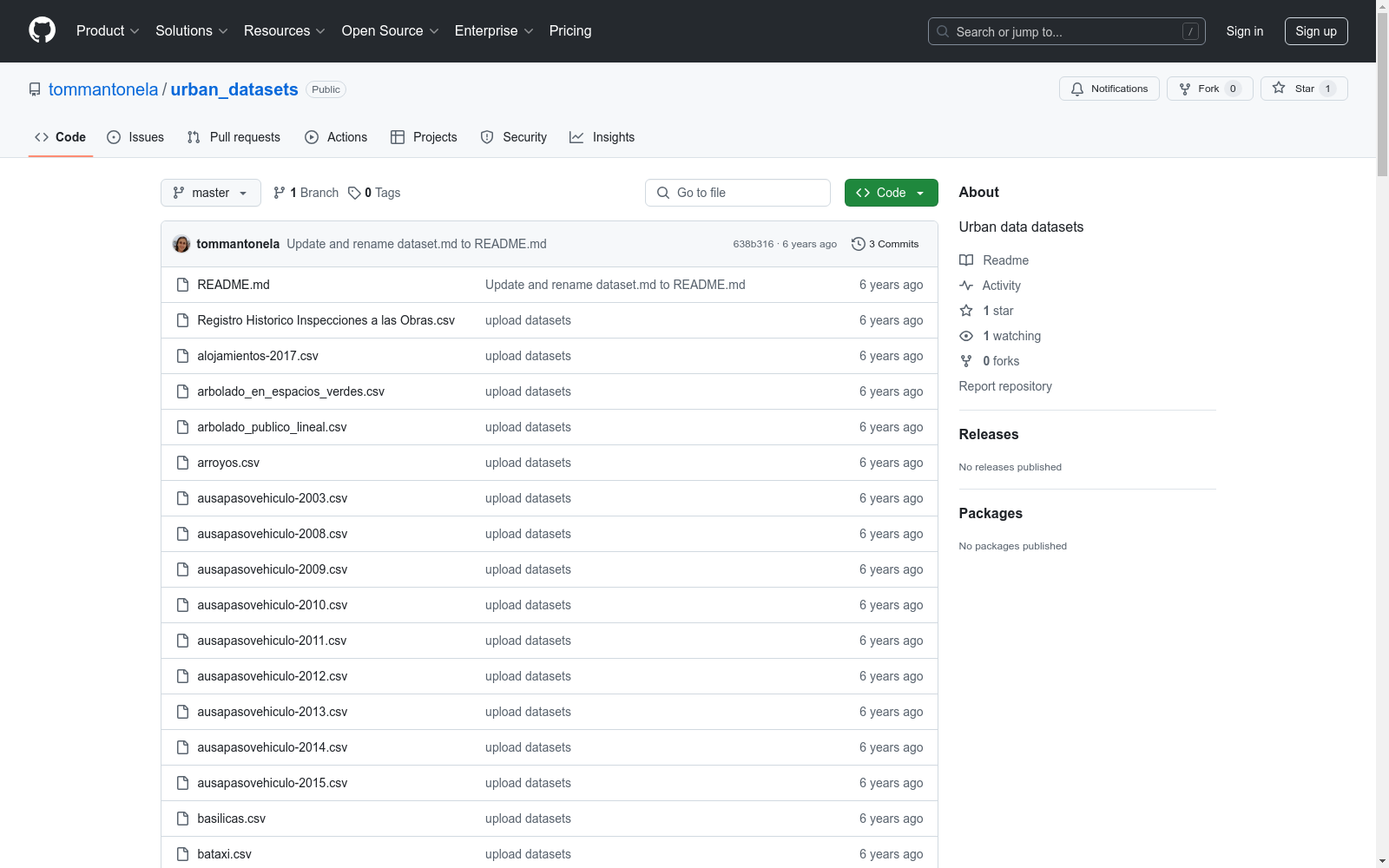Open the tommantonela owner link
Viewport: 1389px width, 868px height.
pos(103,89)
